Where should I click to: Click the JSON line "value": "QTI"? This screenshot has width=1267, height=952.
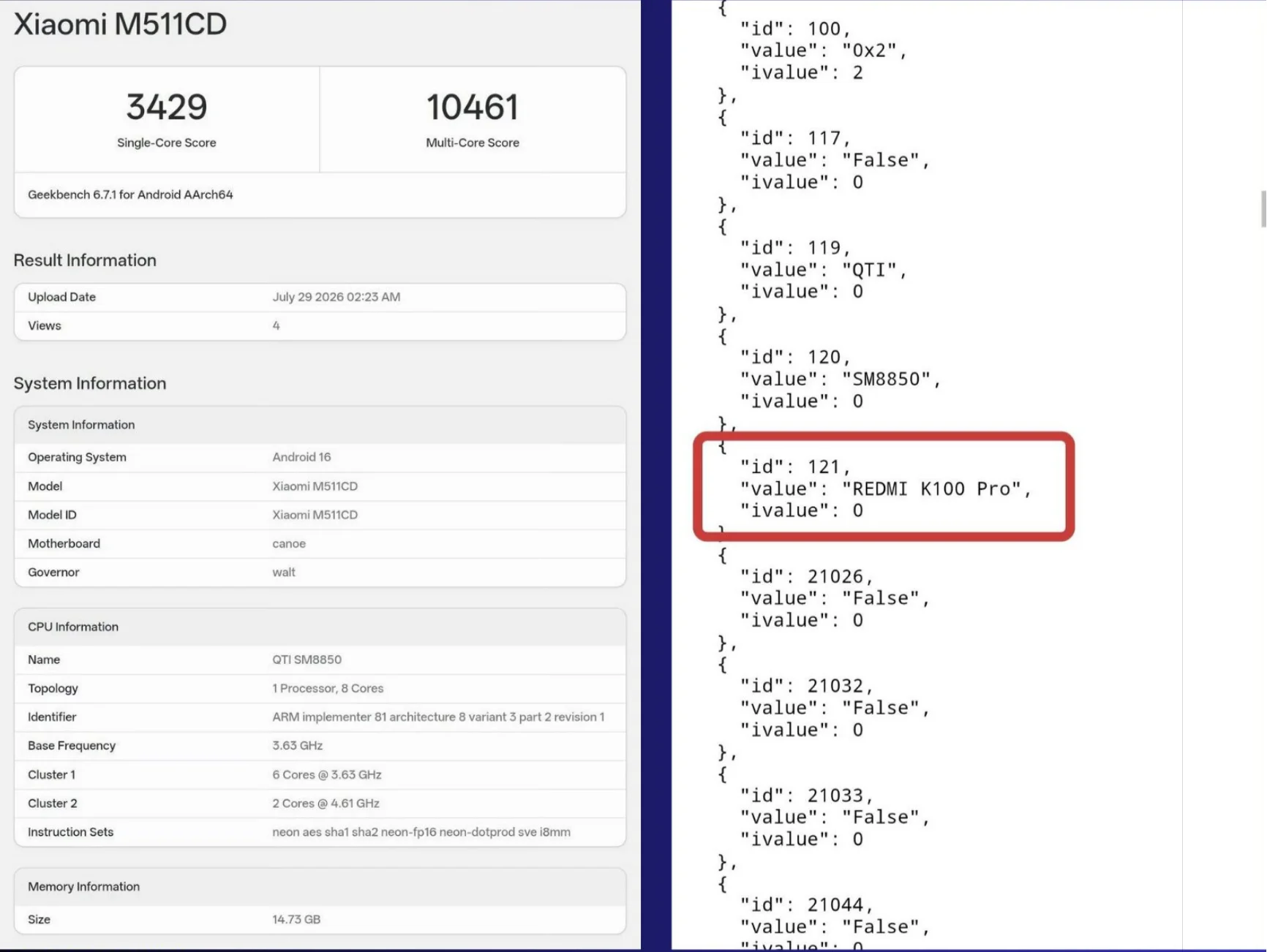point(824,270)
